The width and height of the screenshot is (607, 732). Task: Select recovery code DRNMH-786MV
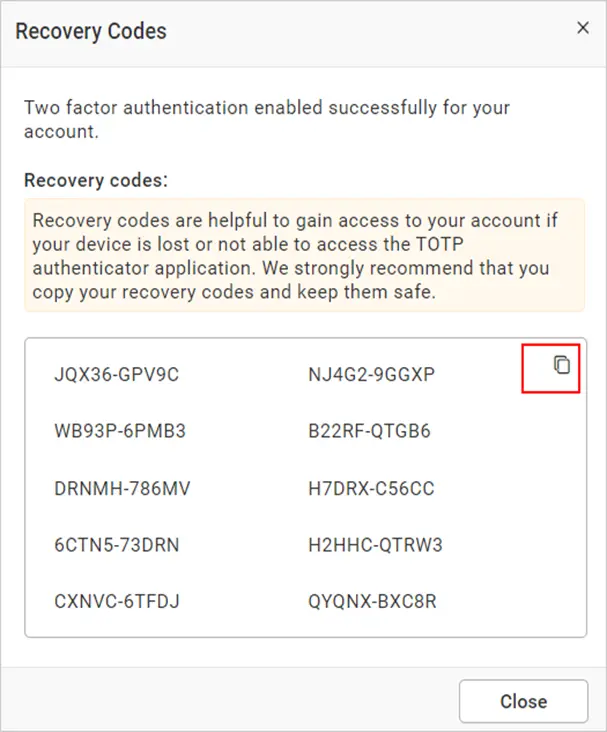click(x=122, y=488)
